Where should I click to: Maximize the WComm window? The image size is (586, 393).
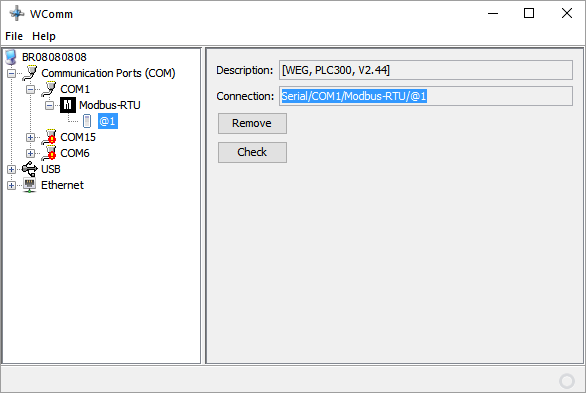pos(529,14)
